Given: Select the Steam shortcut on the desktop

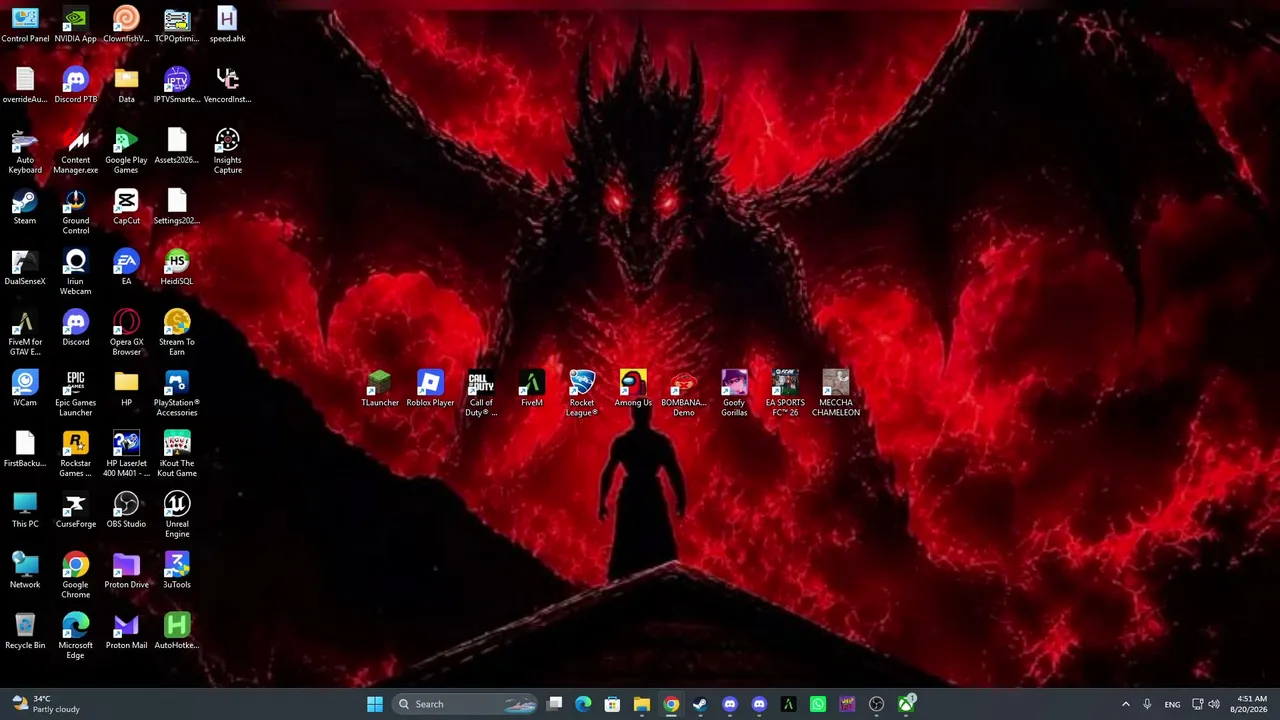Looking at the screenshot, I should point(25,207).
